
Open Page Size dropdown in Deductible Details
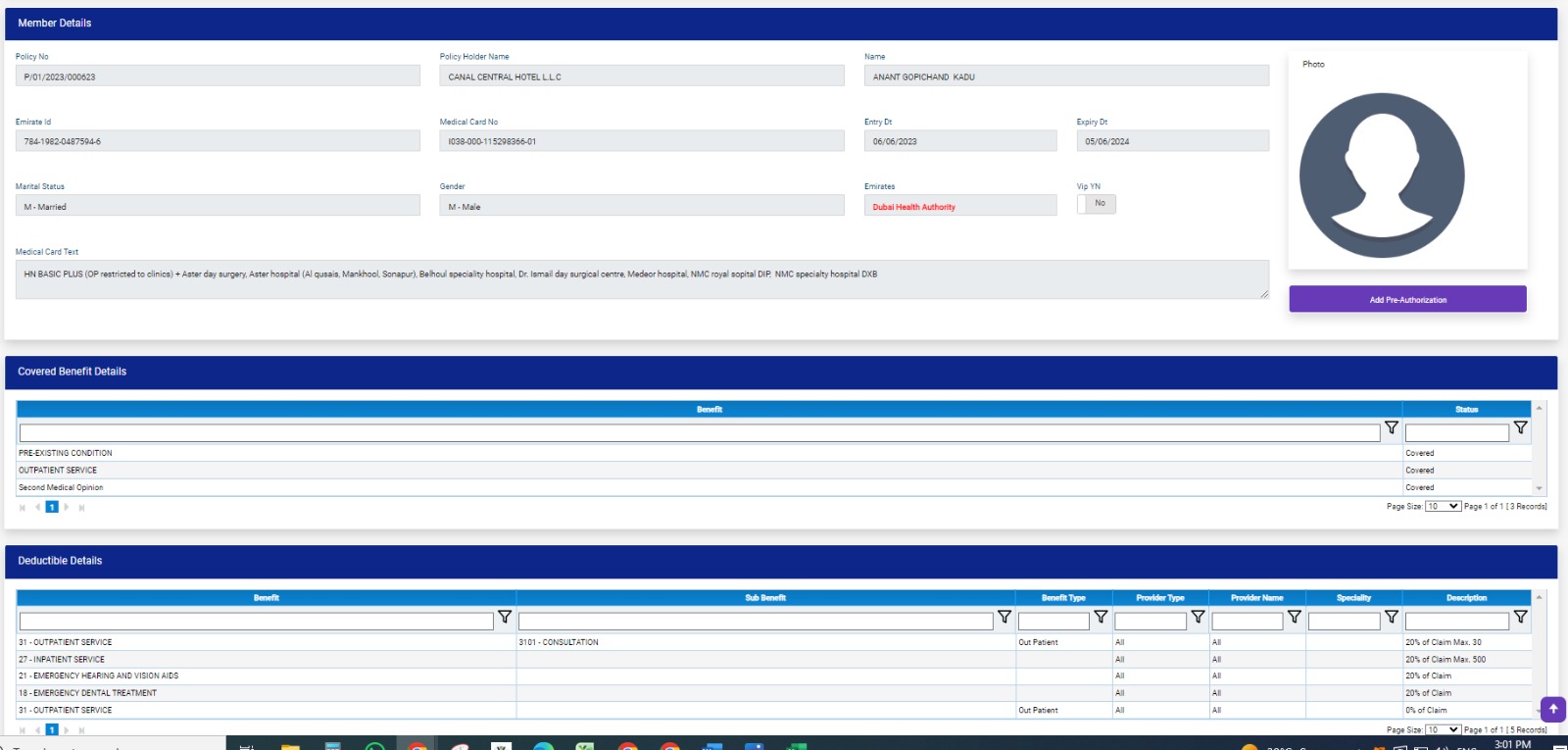pos(1443,730)
